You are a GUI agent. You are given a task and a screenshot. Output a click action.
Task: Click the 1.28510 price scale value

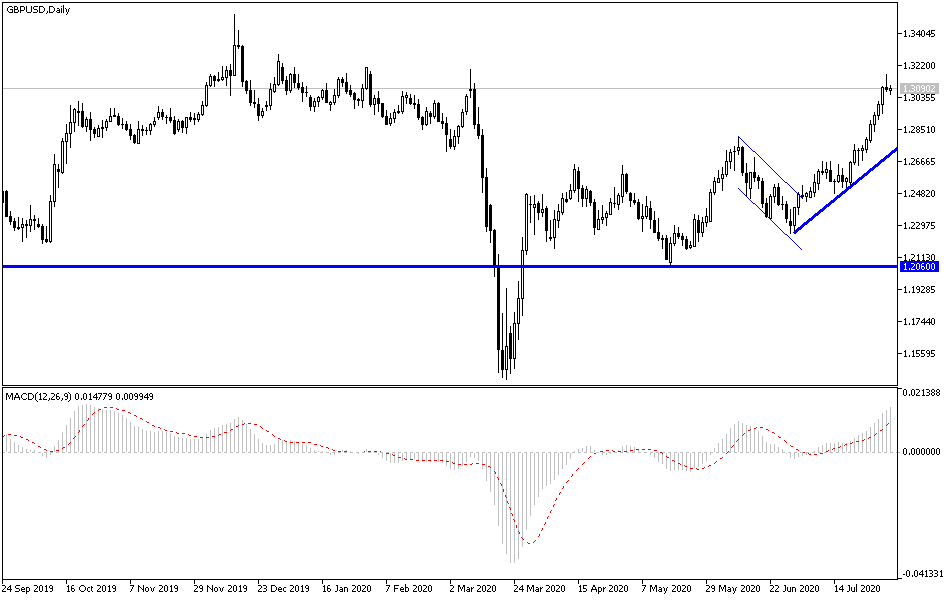[x=919, y=128]
